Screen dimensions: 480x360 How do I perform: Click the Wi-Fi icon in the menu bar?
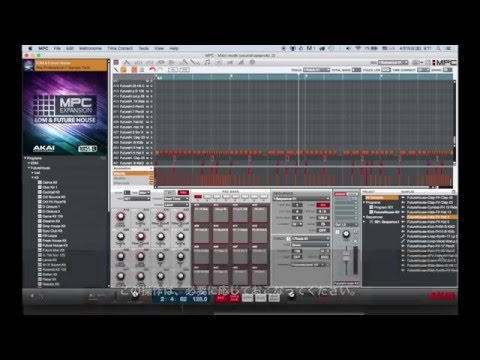(358, 48)
